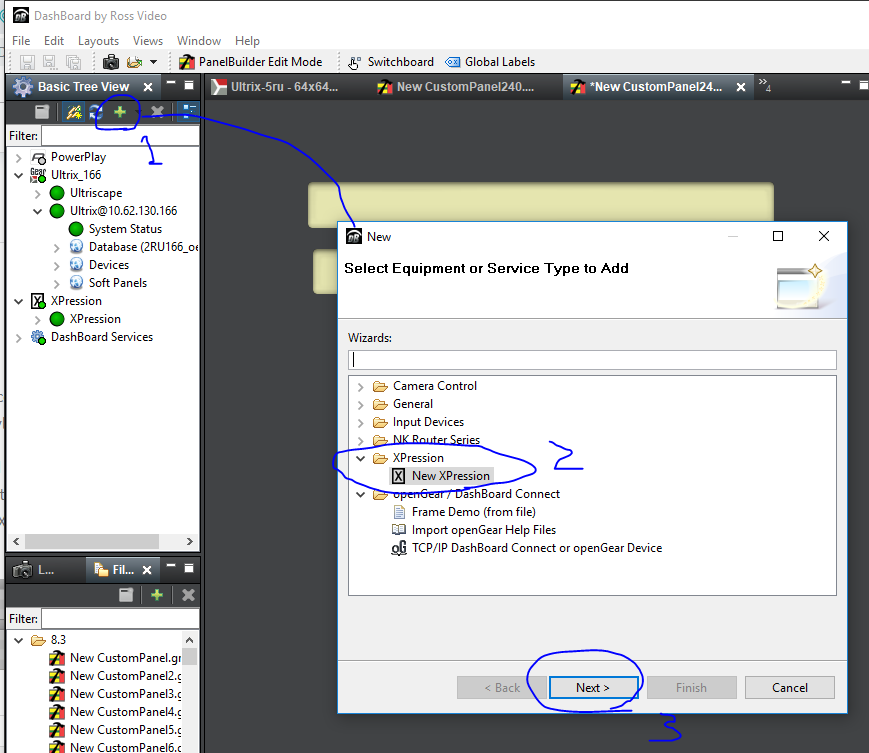Click green plus in the File Navigator panel

(157, 595)
